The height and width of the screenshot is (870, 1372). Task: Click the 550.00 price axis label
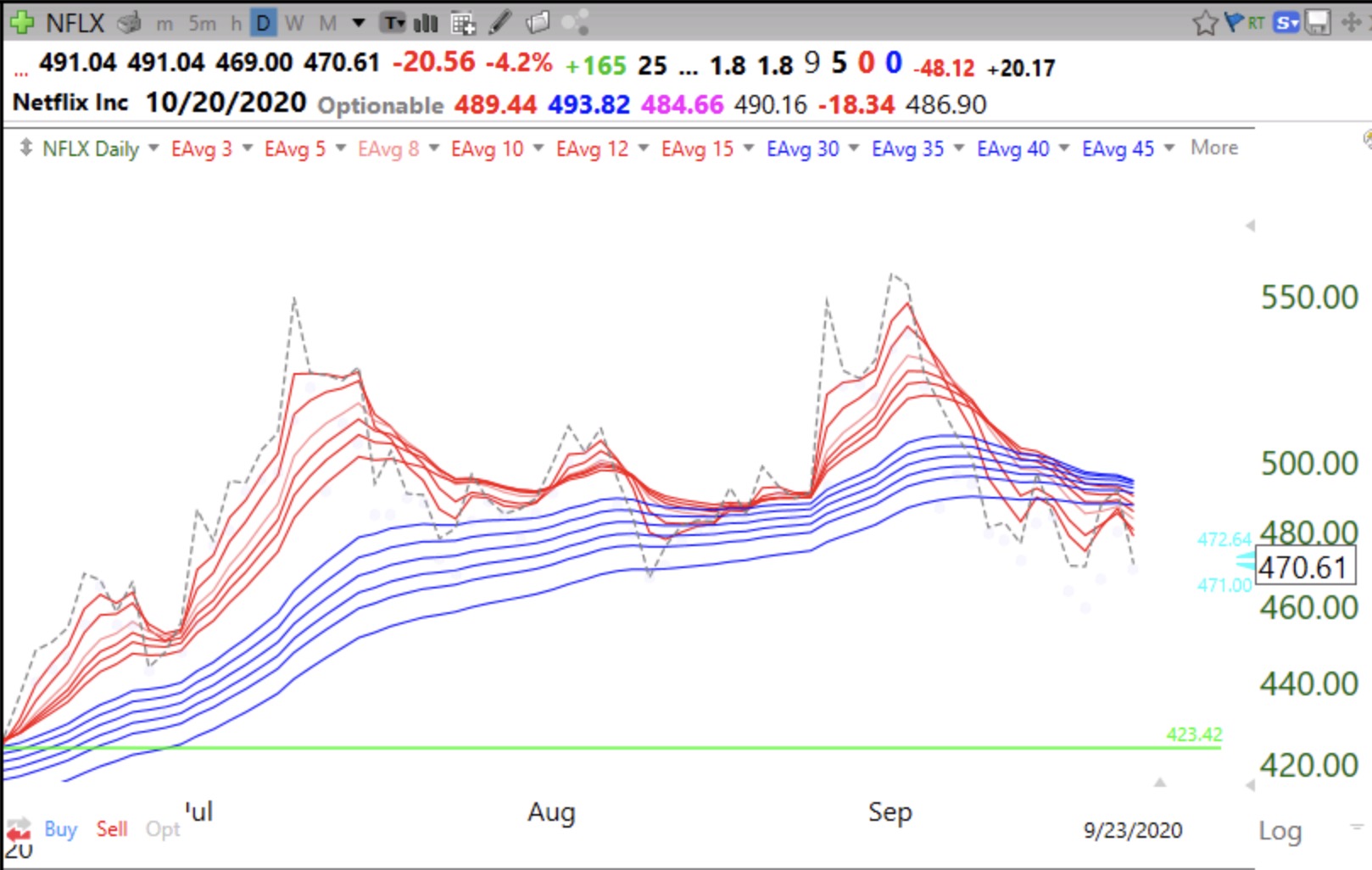click(1309, 298)
